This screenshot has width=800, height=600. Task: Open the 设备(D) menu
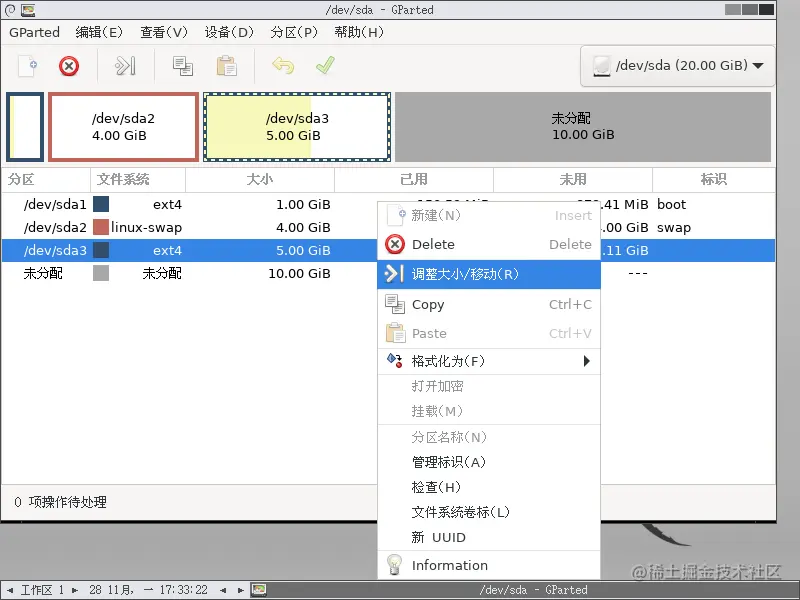pos(229,32)
